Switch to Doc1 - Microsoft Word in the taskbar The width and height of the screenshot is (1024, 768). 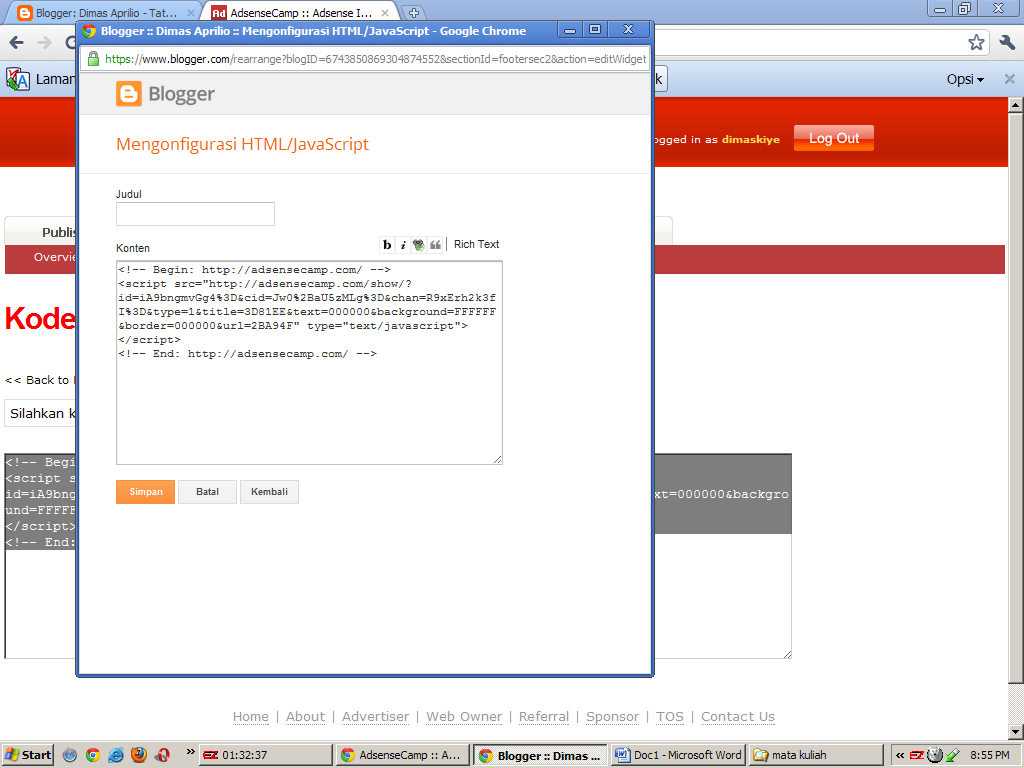click(678, 755)
